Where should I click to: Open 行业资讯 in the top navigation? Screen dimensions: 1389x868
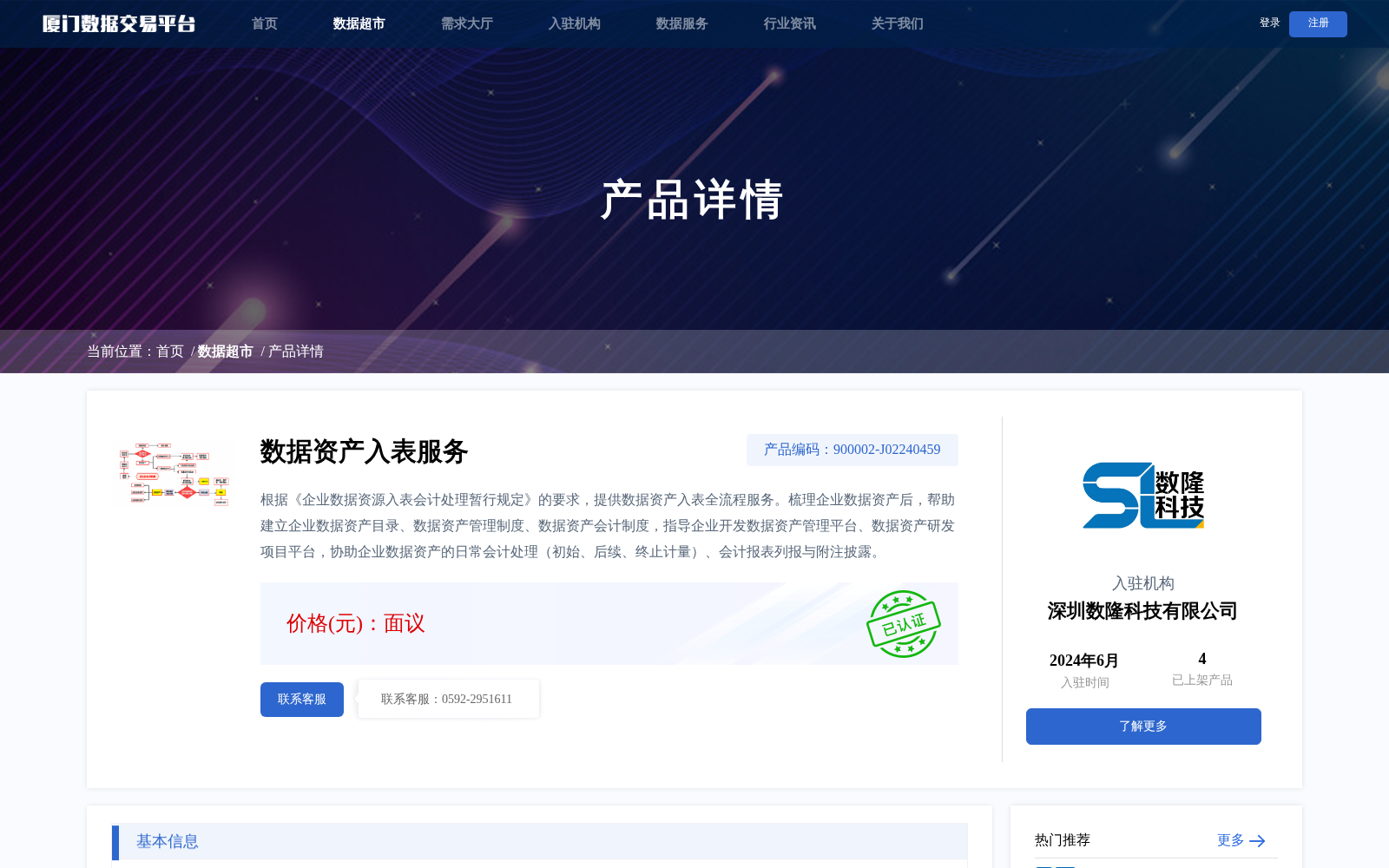(789, 23)
